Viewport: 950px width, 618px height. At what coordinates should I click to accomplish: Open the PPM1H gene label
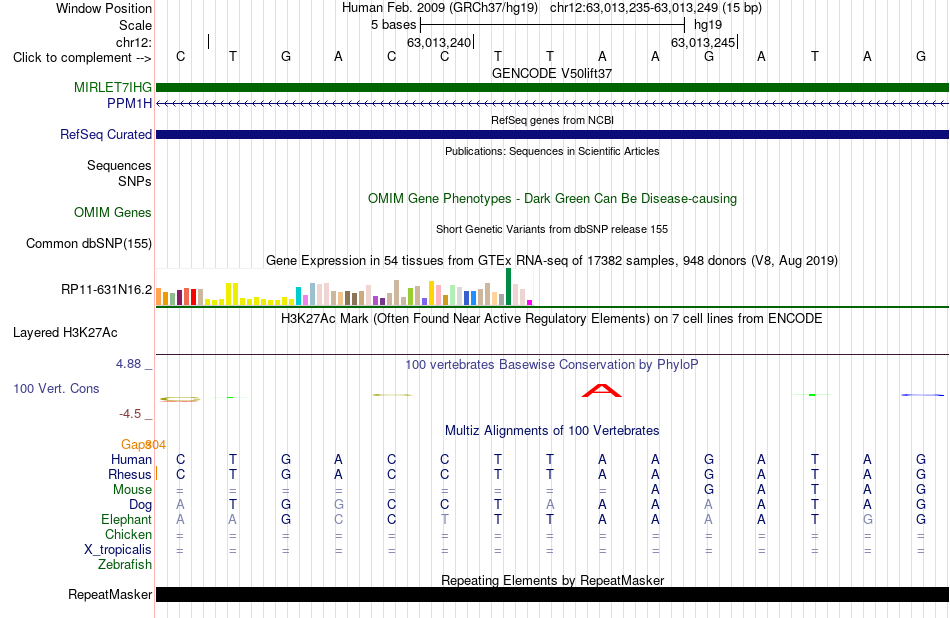(129, 104)
